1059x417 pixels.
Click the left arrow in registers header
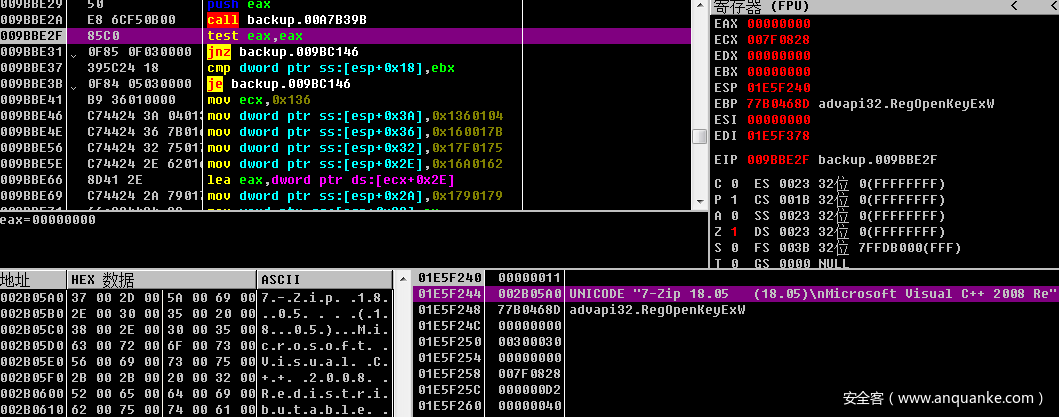click(x=1014, y=6)
